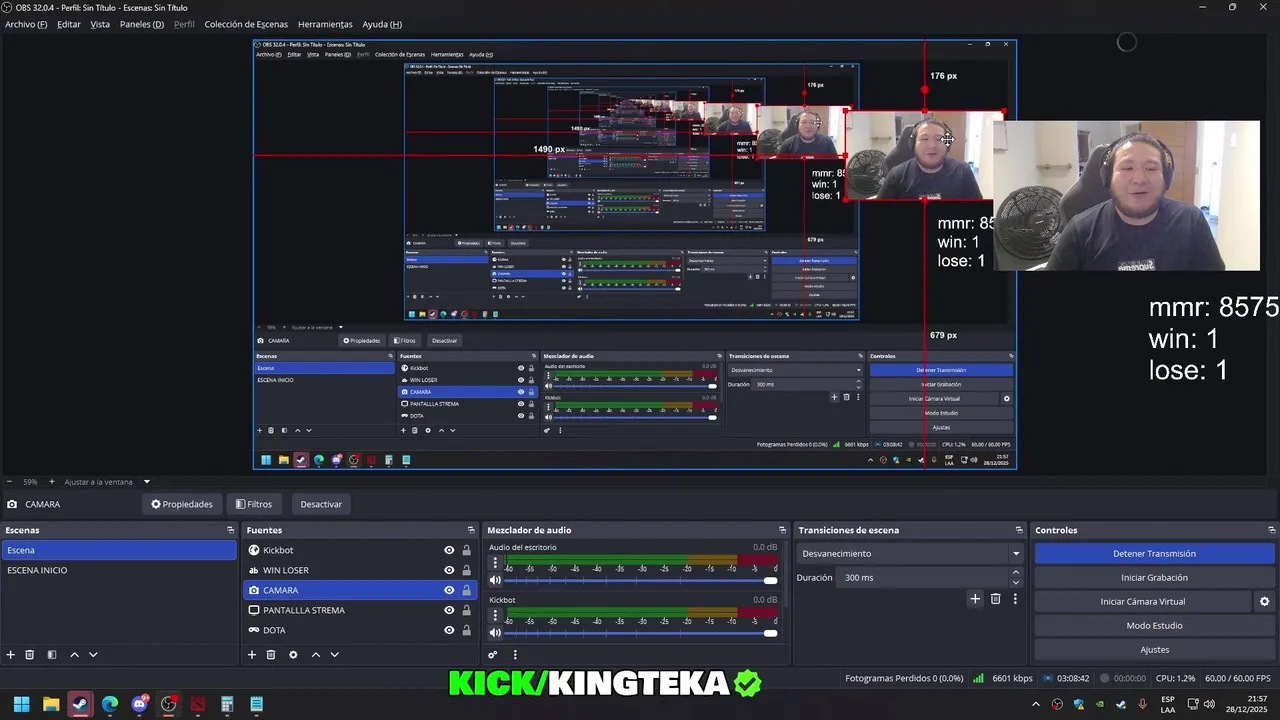The image size is (1280, 720).
Task: Decrease transition duration with down arrow
Action: tap(1016, 582)
